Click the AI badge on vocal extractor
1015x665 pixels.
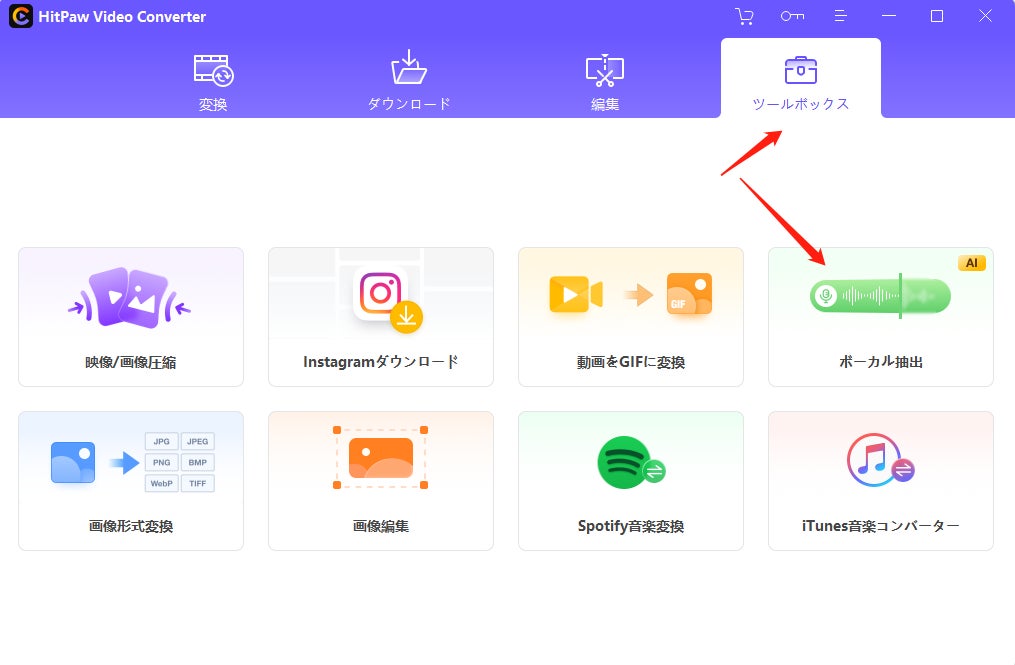[972, 263]
